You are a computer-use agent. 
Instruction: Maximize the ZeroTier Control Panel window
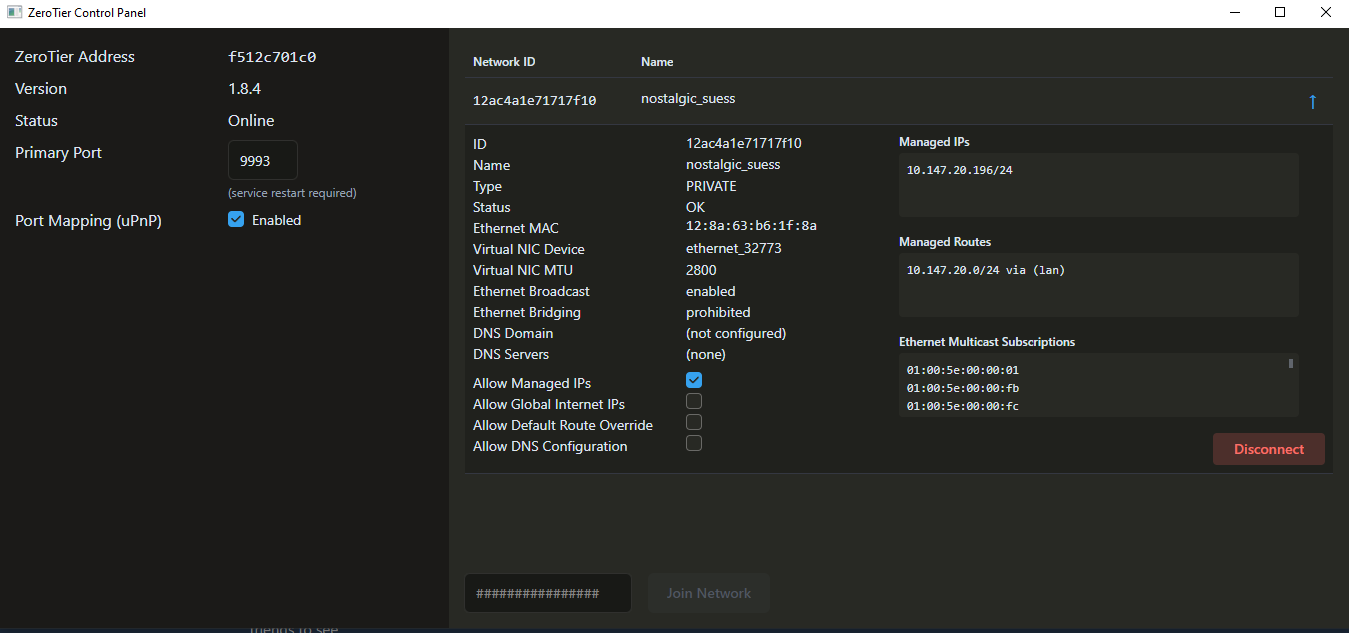(x=1280, y=13)
